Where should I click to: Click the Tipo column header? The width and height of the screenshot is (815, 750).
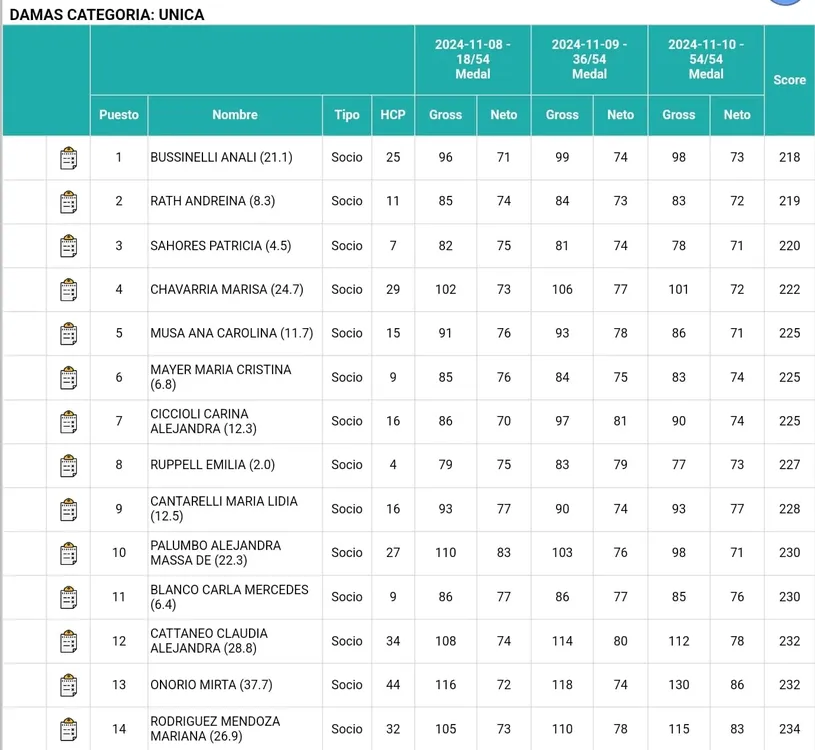click(x=347, y=115)
